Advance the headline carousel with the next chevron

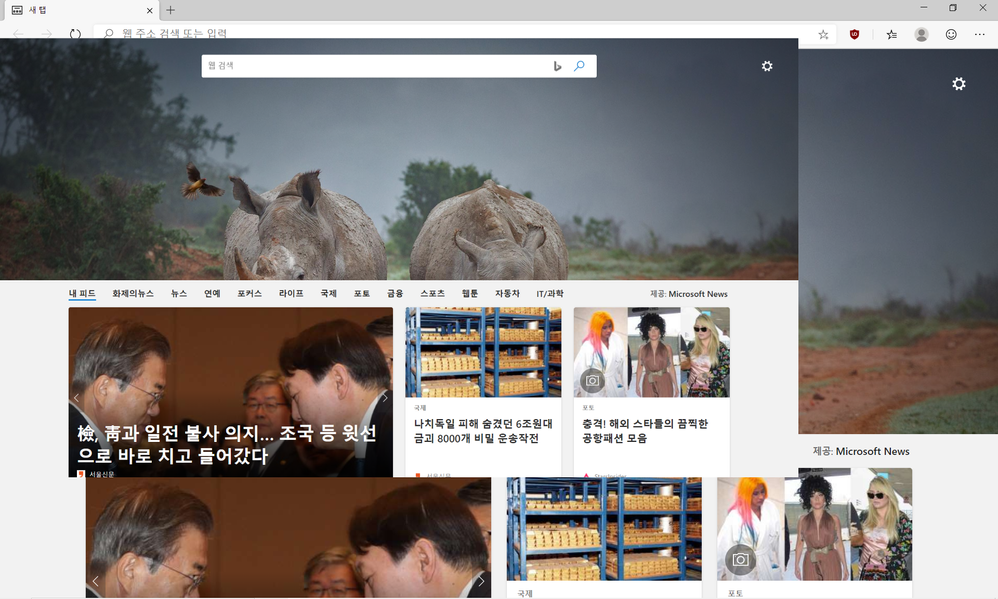[x=384, y=398]
